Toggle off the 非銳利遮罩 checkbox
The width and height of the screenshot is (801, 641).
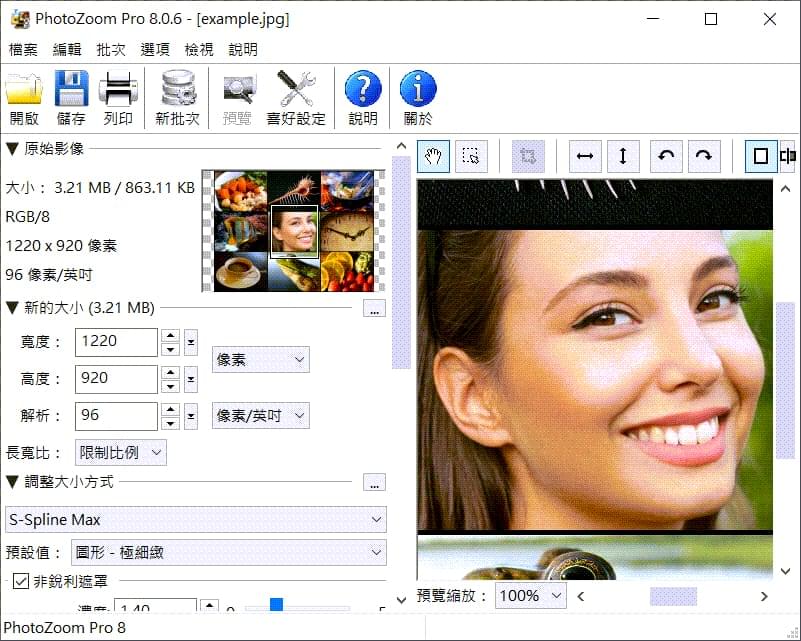click(x=21, y=581)
